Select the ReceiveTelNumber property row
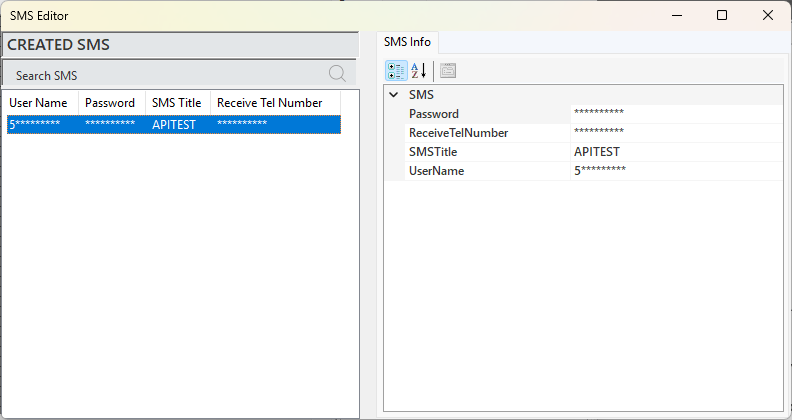 click(x=583, y=133)
